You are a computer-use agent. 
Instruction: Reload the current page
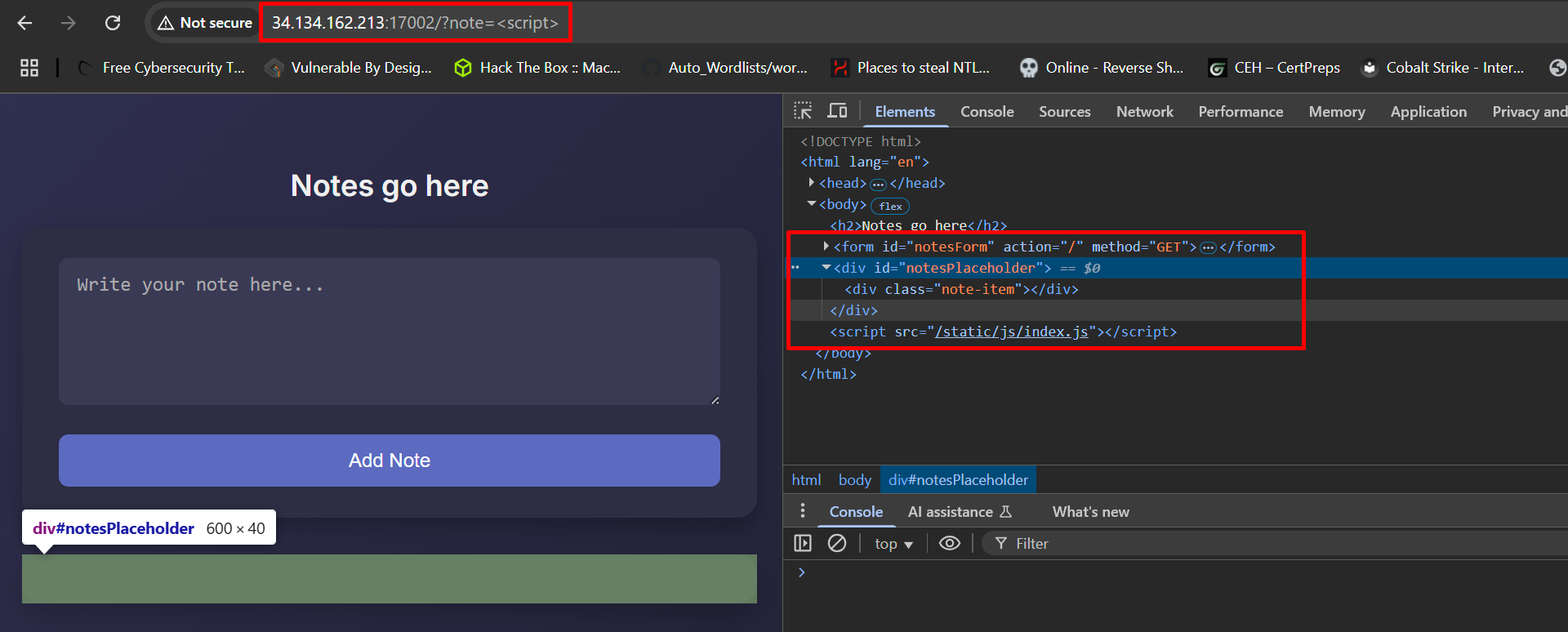pyautogui.click(x=113, y=23)
